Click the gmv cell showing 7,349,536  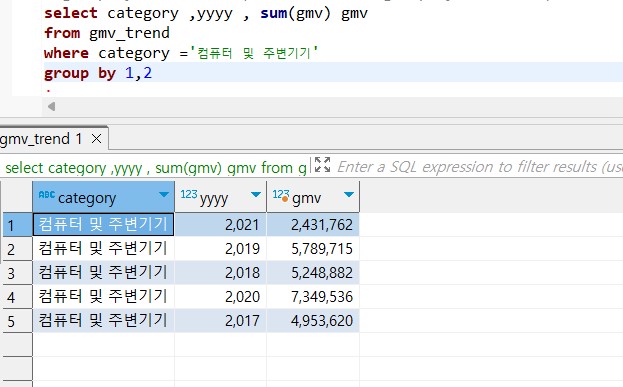tap(313, 296)
